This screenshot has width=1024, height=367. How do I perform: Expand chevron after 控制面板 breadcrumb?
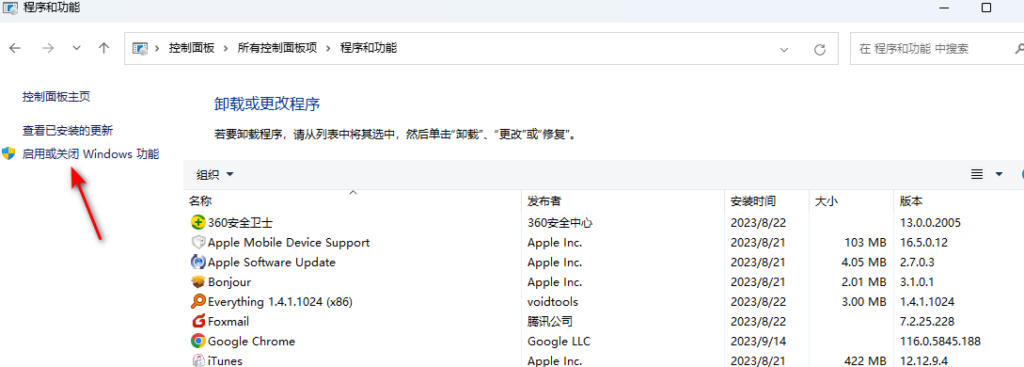226,48
